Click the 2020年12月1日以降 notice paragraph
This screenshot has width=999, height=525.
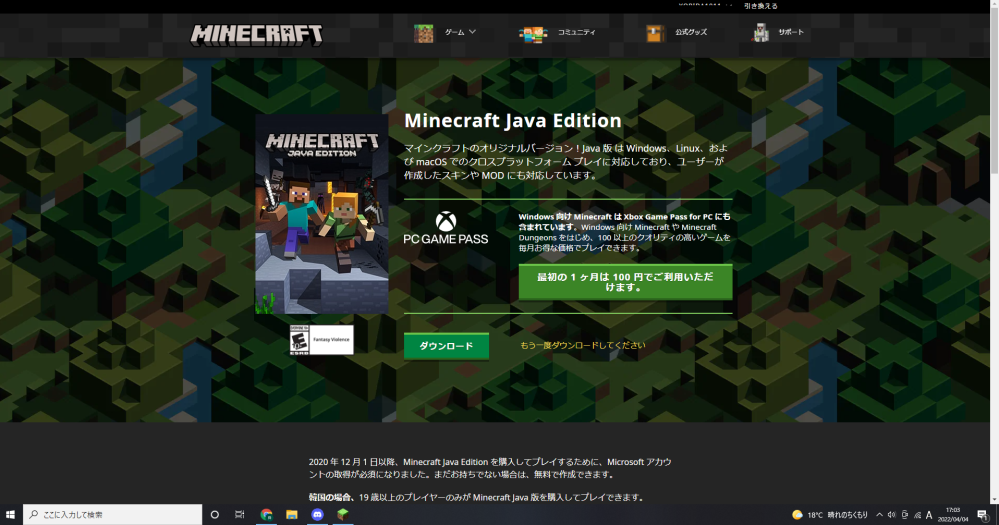click(x=490, y=468)
